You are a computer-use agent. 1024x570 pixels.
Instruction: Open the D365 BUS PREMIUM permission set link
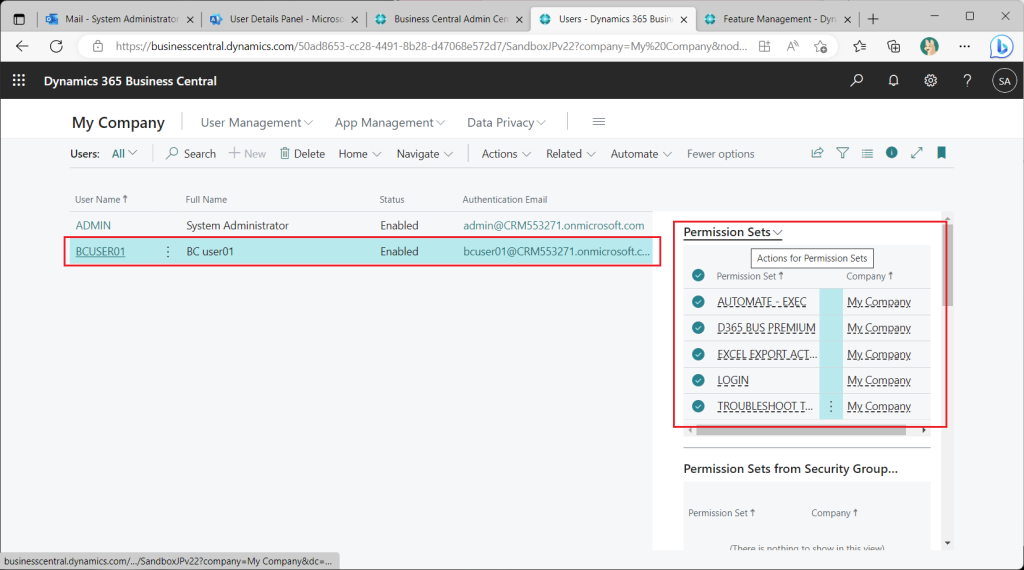click(766, 328)
